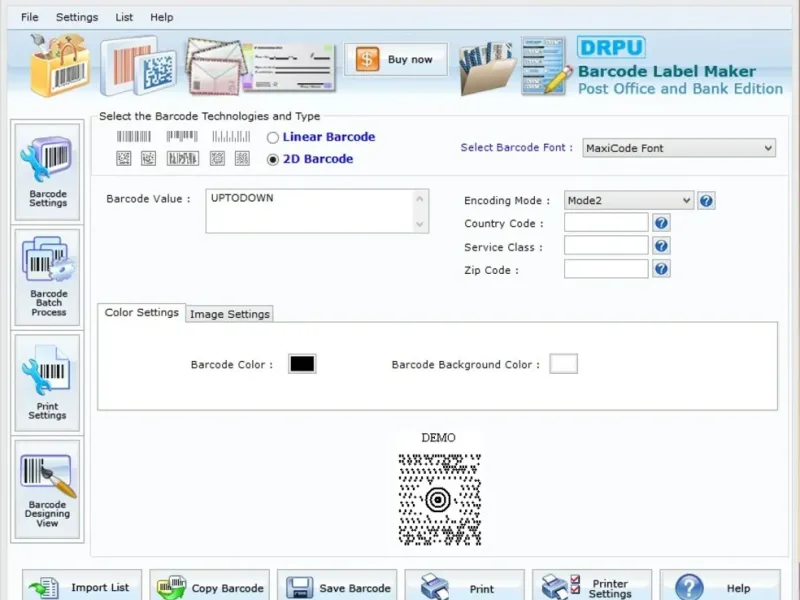This screenshot has width=800, height=600.
Task: Open help for Country Code
Action: [x=661, y=223]
